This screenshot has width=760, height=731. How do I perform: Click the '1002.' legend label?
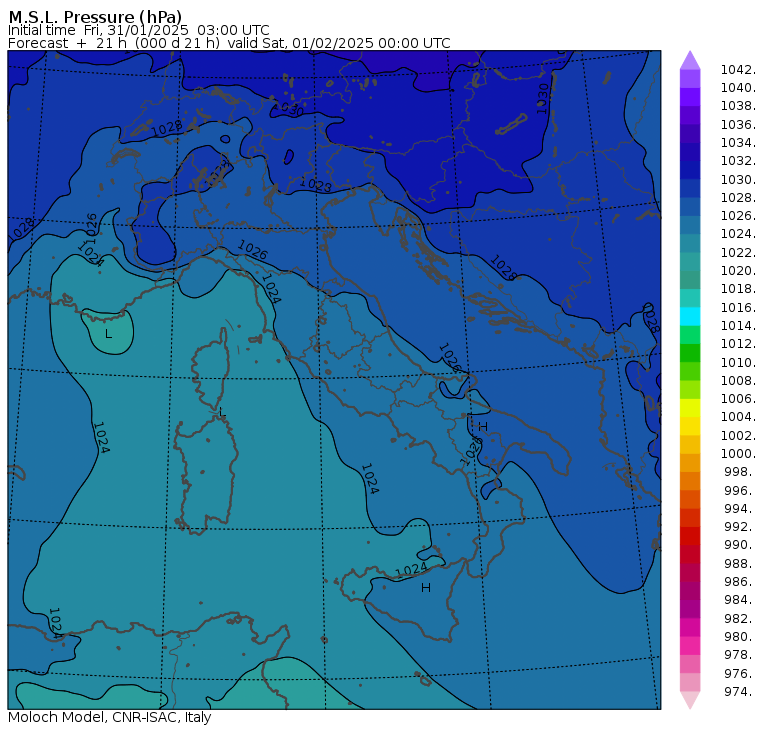pos(738,436)
